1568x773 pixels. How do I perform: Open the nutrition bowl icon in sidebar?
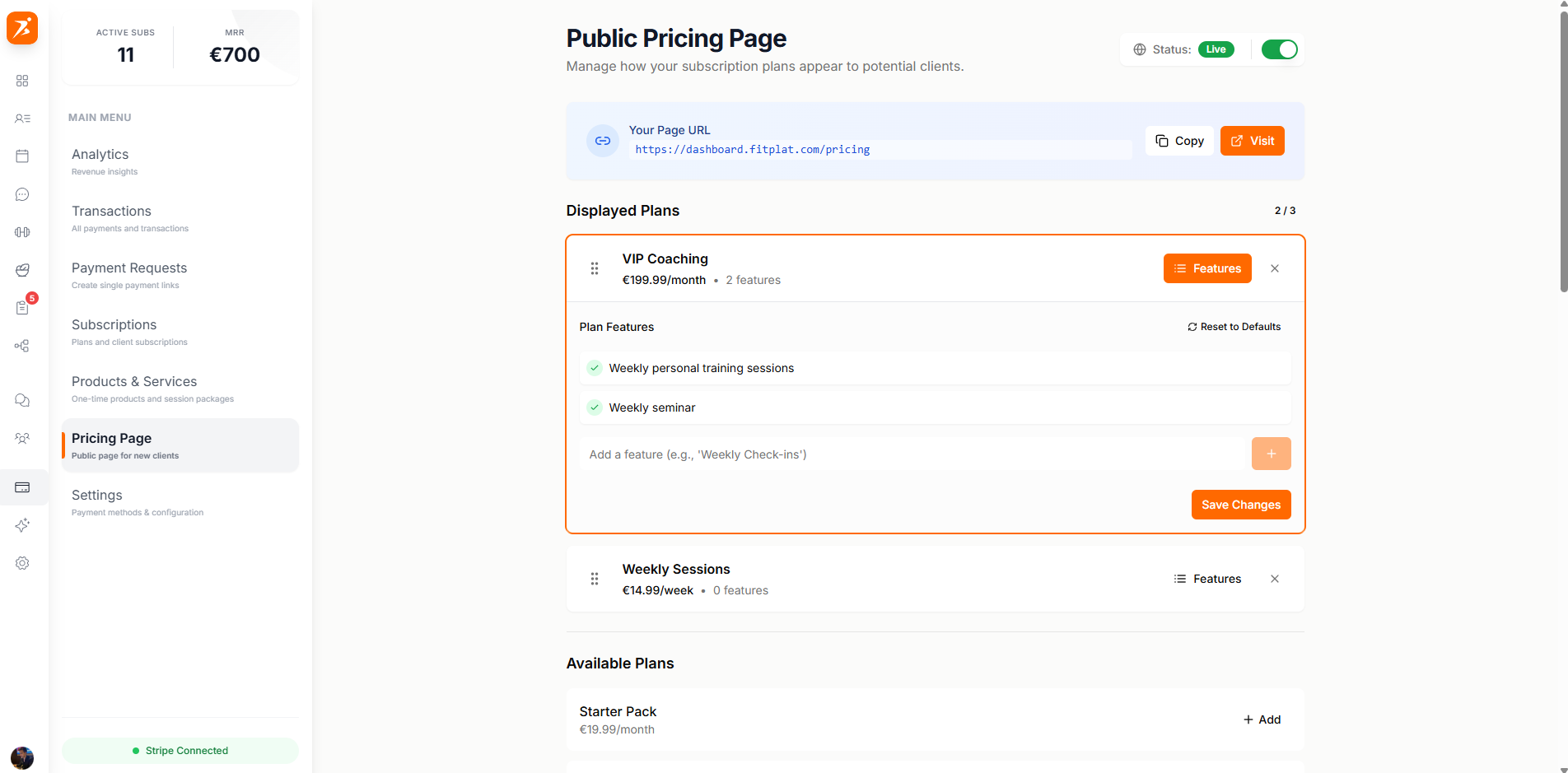(22, 270)
